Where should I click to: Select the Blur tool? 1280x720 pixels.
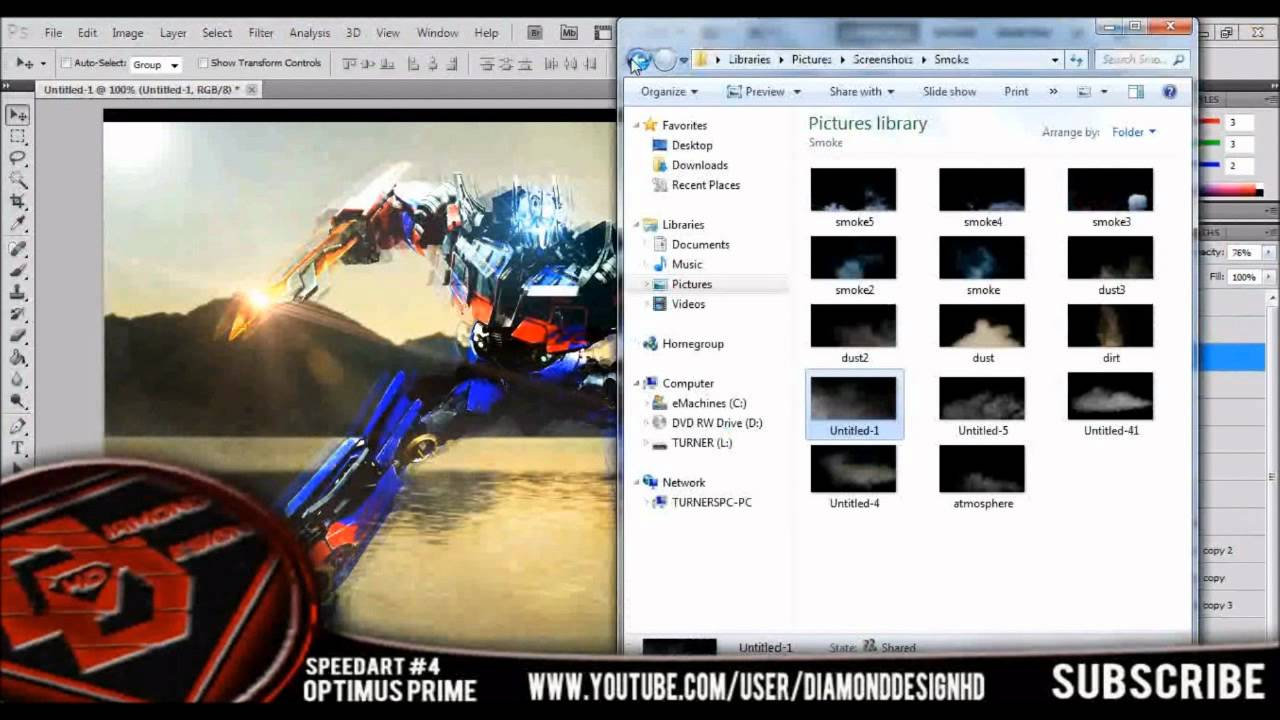coord(18,381)
